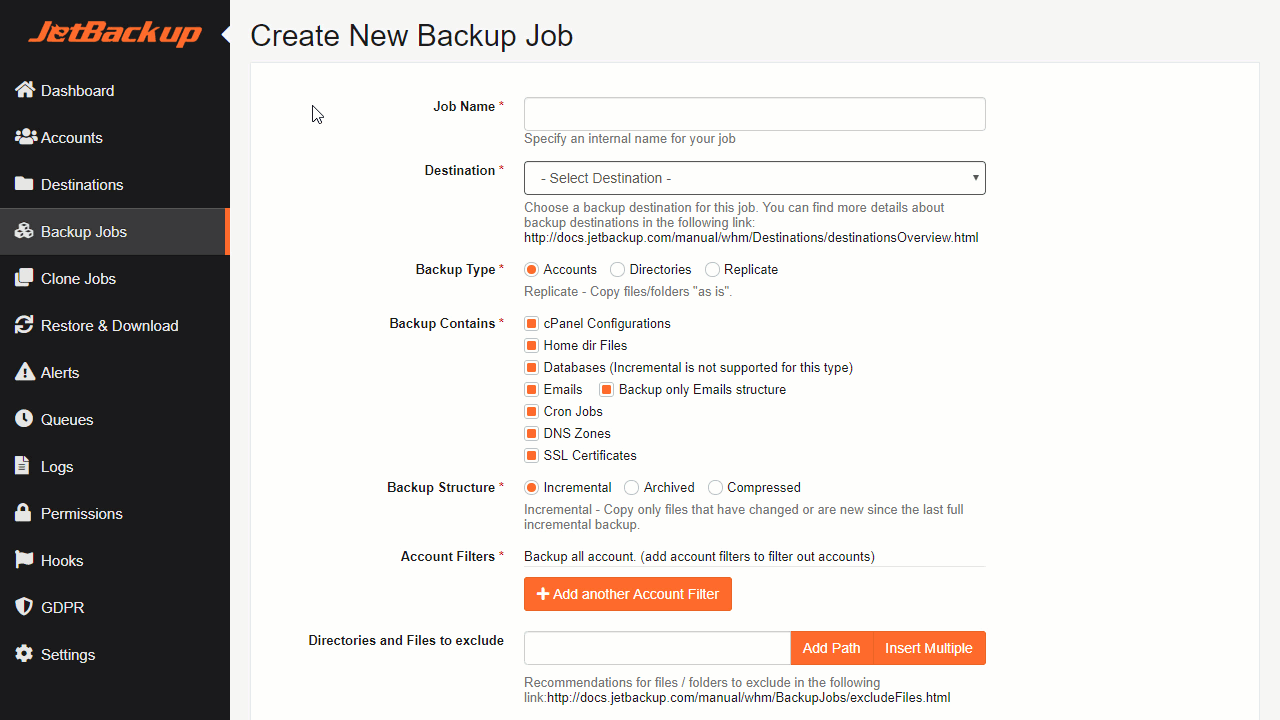Viewport: 1280px width, 720px height.
Task: Click Add another Account Filter button
Action: click(x=628, y=594)
